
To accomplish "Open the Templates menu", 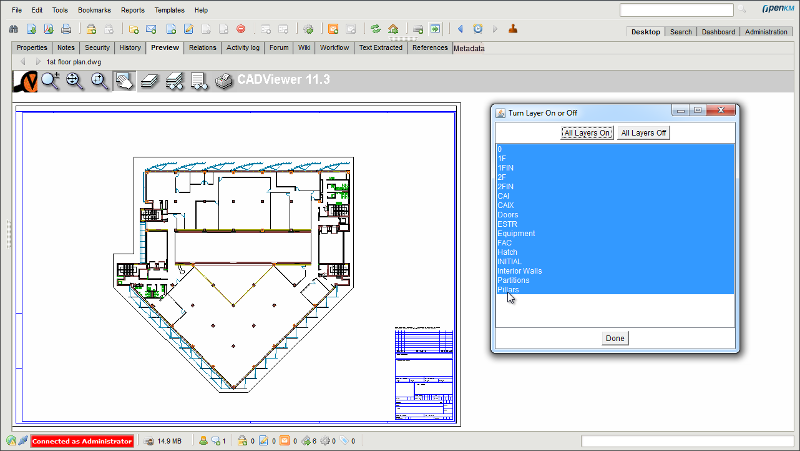I will pos(169,10).
